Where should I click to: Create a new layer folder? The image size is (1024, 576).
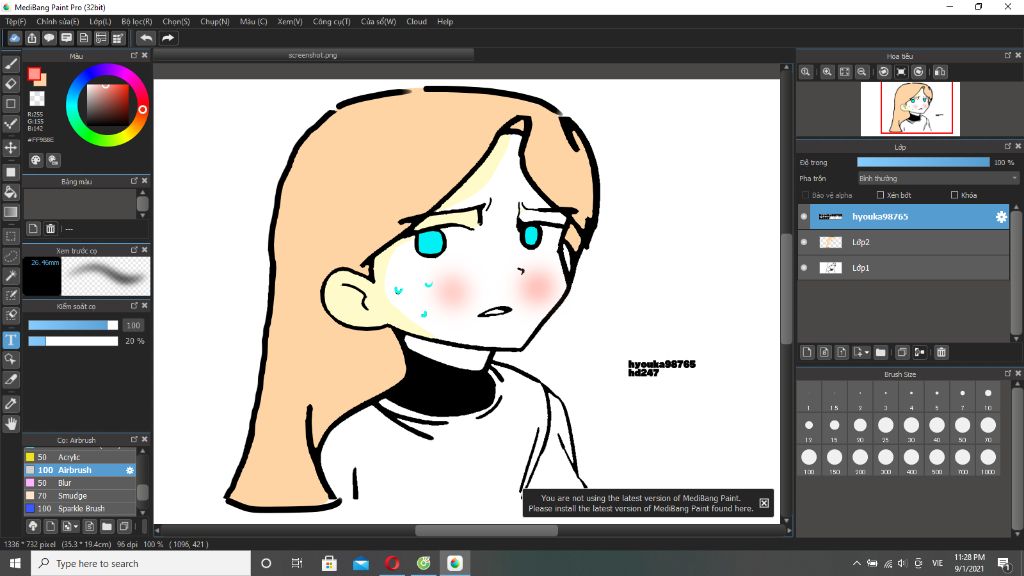coord(880,352)
